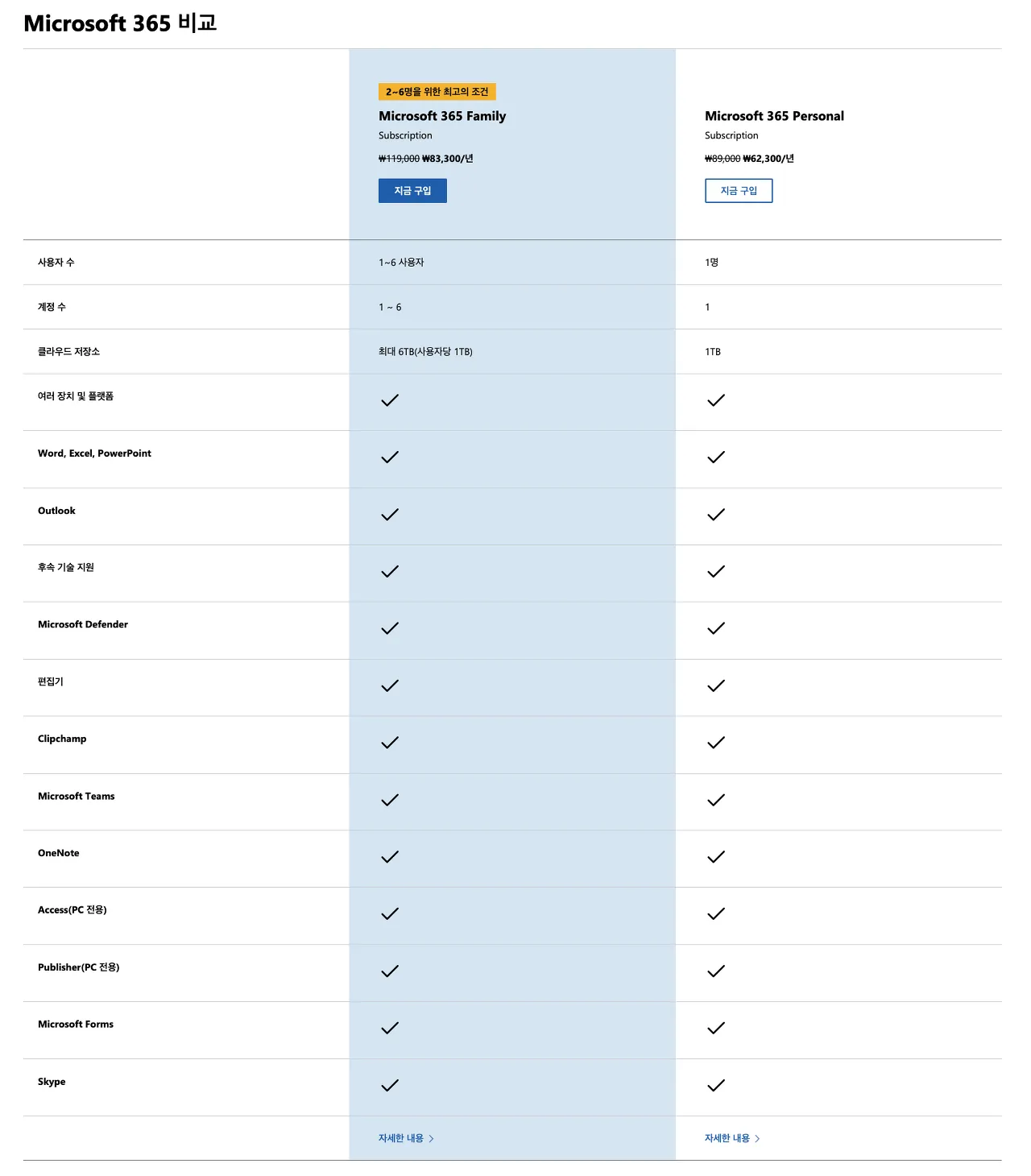Click the Microsoft 365 비교 page title
The image size is (1031, 1176).
coord(121,23)
